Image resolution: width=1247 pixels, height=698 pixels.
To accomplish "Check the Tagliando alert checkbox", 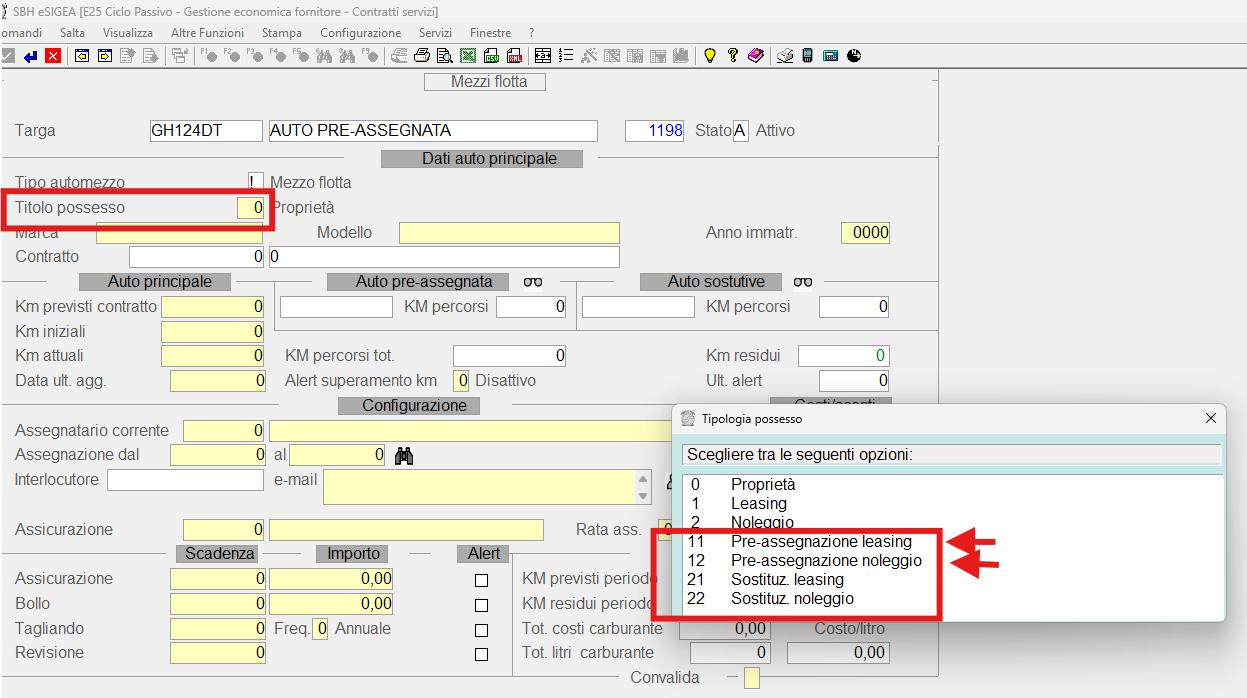I will click(481, 630).
